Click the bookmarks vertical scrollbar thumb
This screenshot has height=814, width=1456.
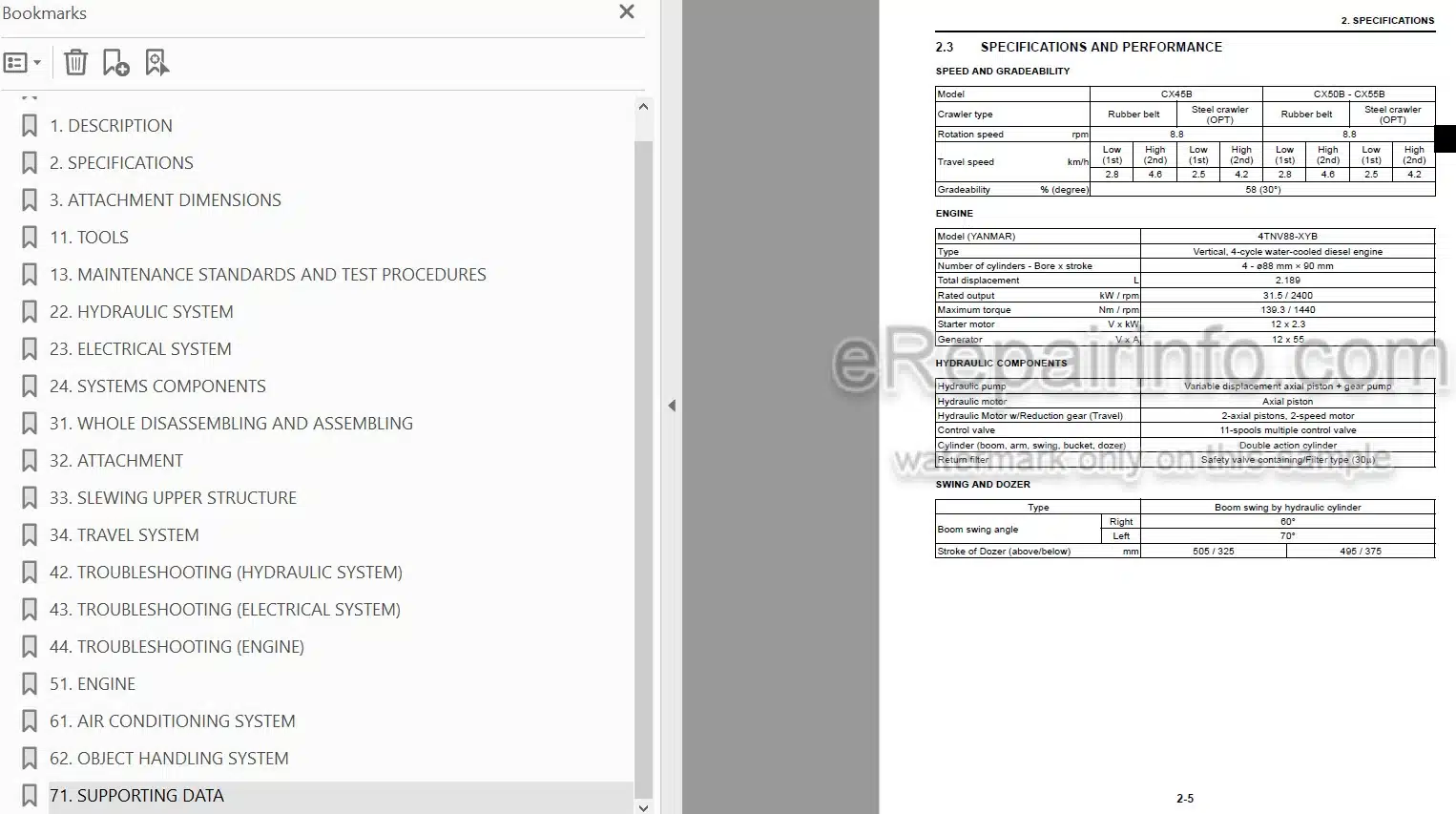click(643, 468)
